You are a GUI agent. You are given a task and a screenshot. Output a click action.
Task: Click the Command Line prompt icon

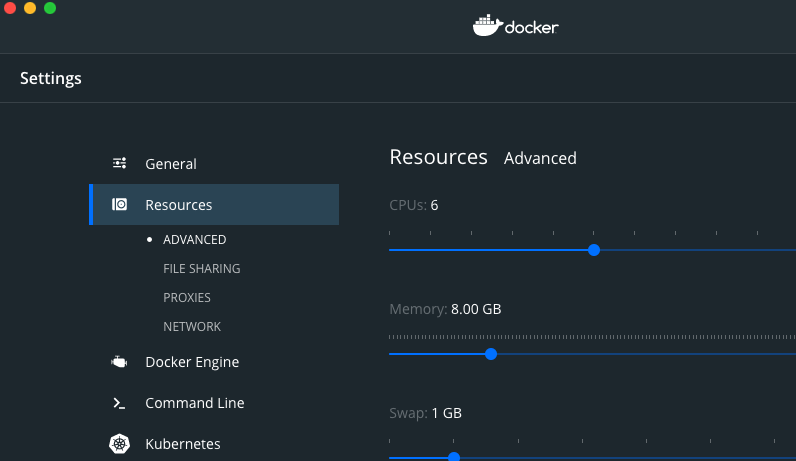click(x=119, y=403)
